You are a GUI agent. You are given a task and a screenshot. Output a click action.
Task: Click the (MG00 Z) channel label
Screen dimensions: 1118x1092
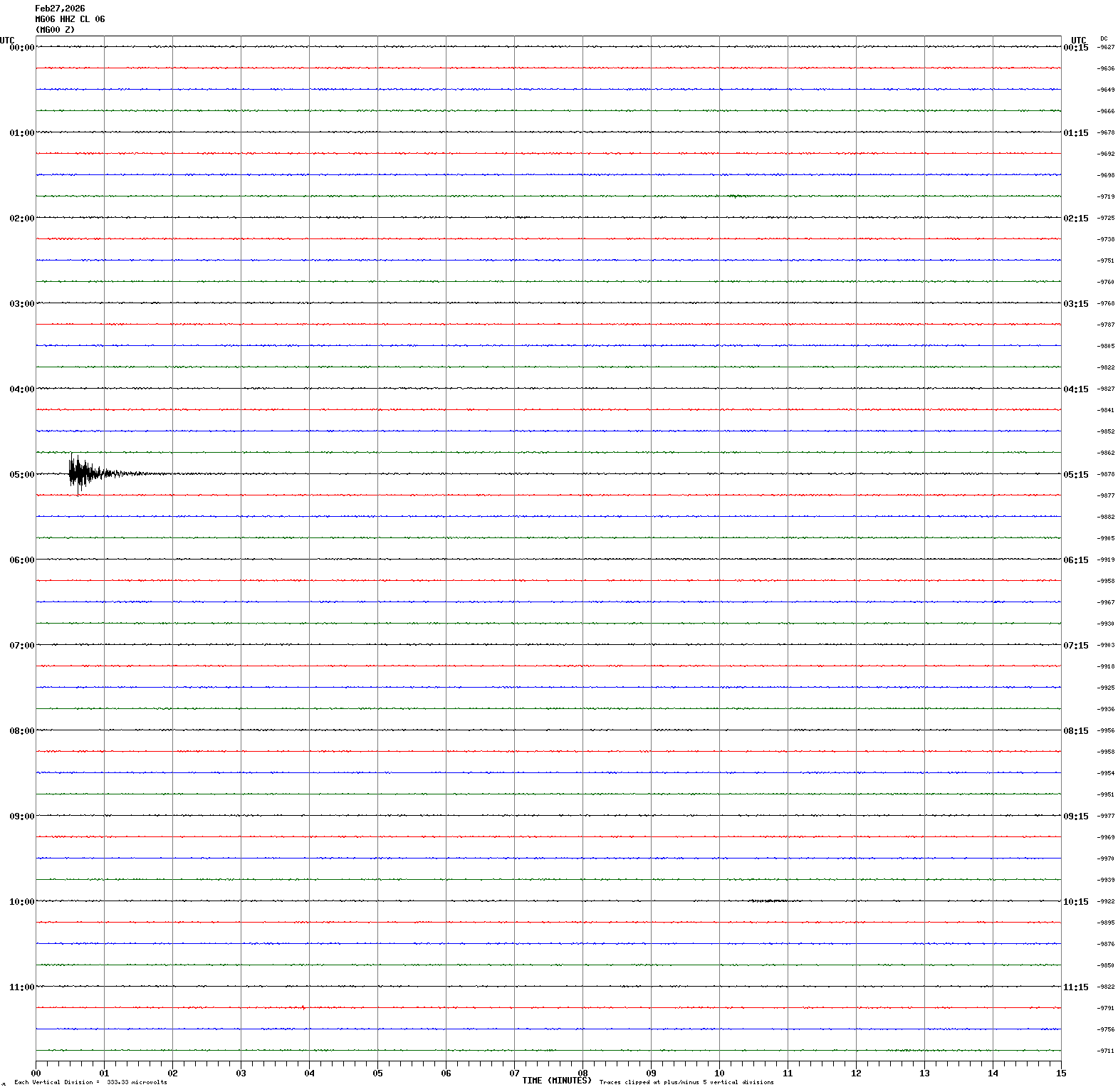(55, 30)
